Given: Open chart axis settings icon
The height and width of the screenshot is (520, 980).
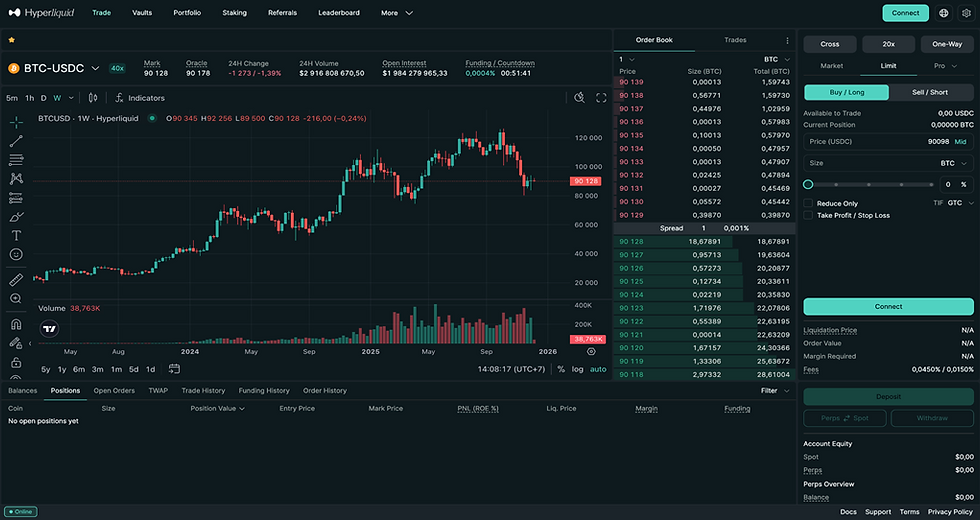Looking at the screenshot, I should (591, 351).
